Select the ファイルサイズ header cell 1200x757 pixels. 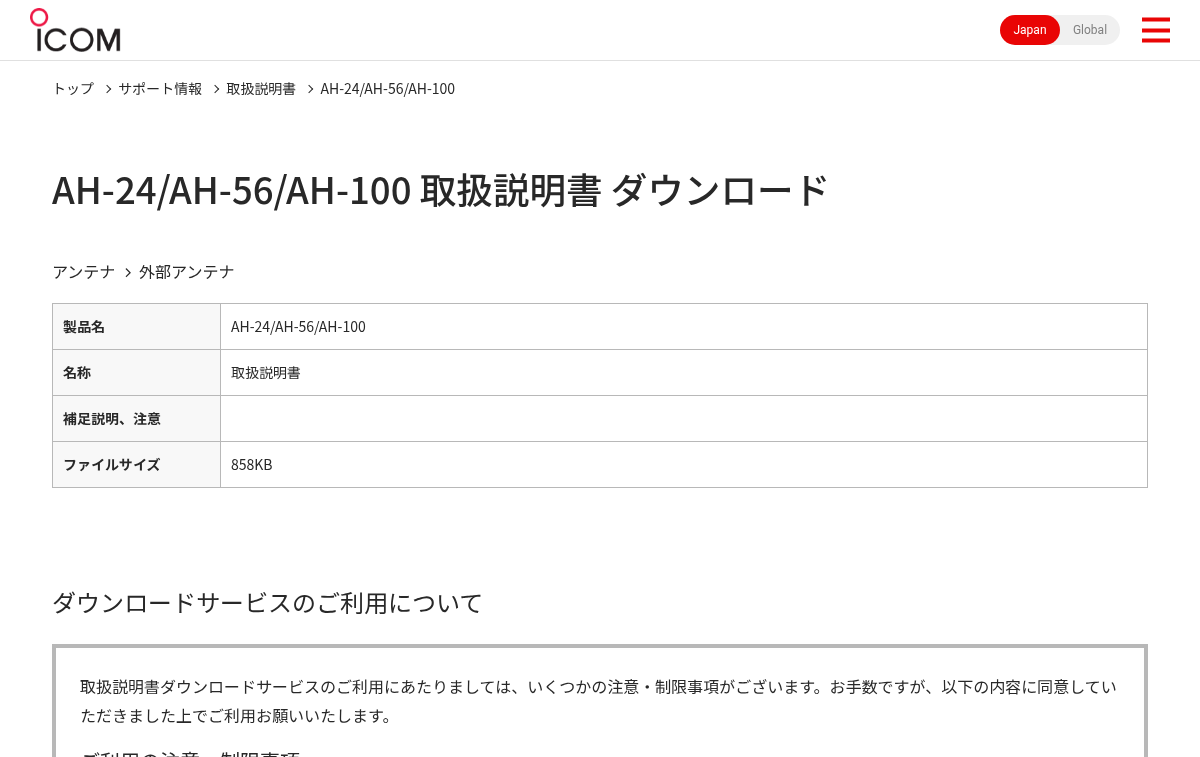click(136, 465)
